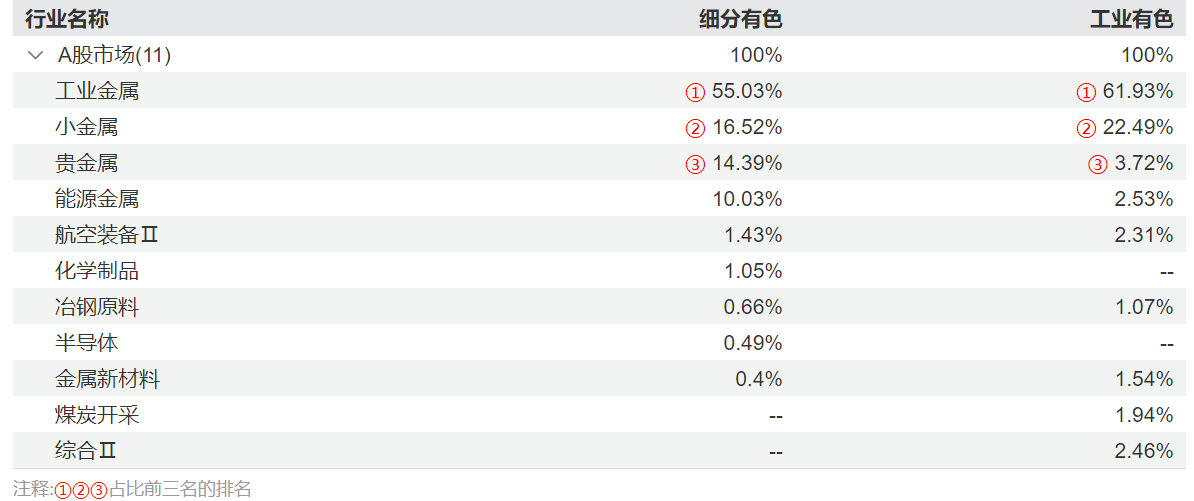
Task: Sort by the 工业有色 column header
Action: [x=1131, y=19]
